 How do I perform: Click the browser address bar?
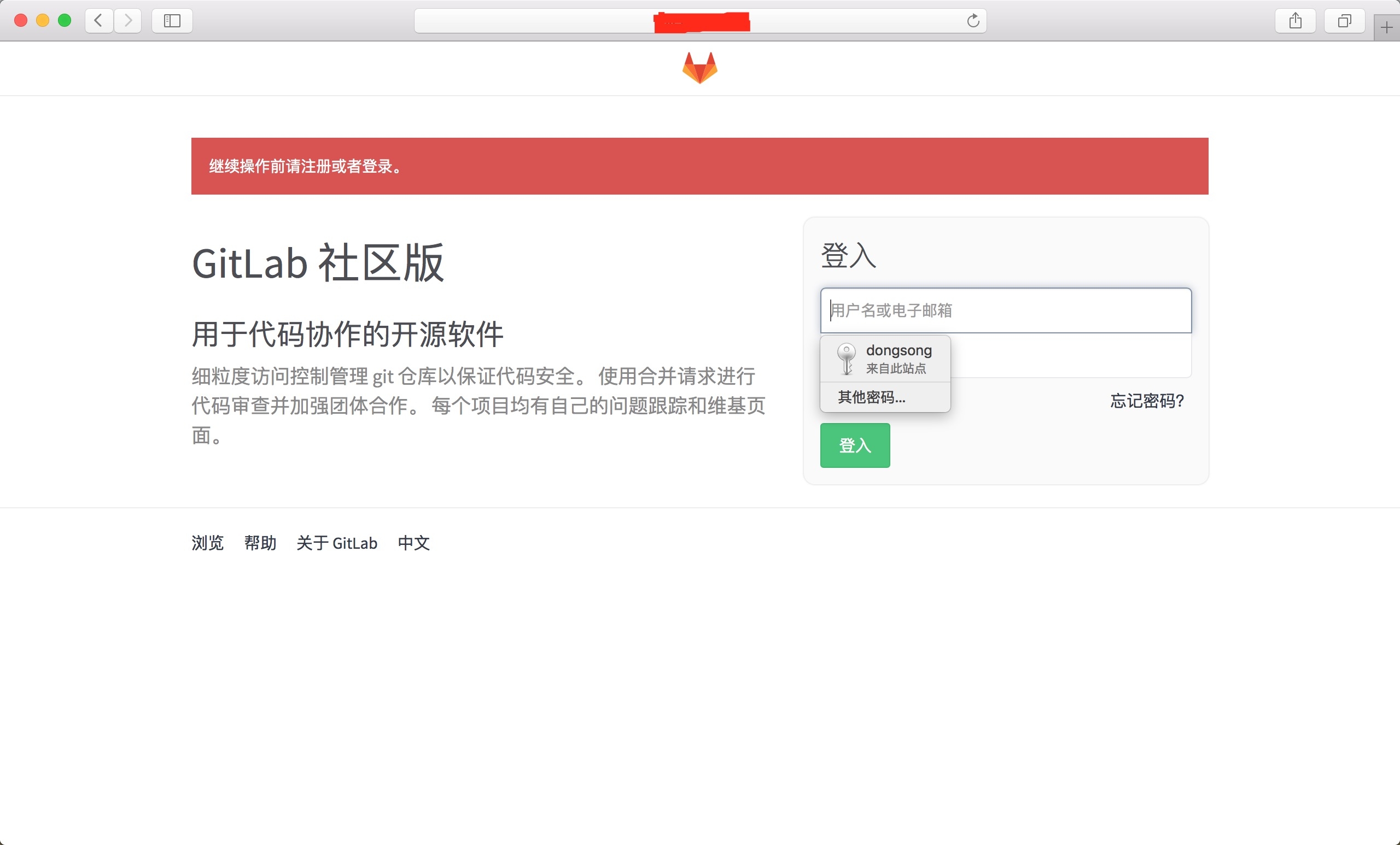[568, 20]
